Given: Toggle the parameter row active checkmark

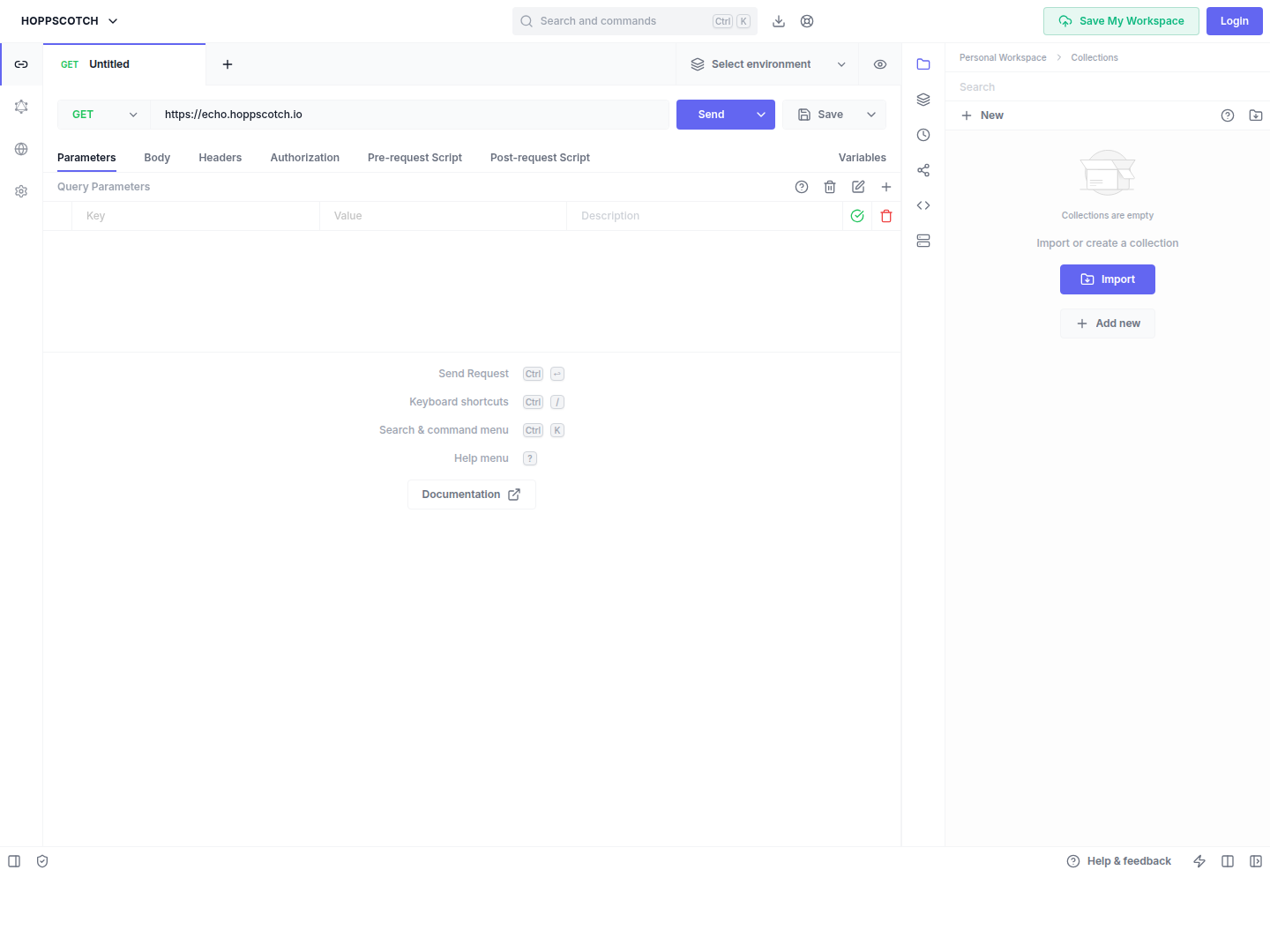Looking at the screenshot, I should tap(857, 216).
